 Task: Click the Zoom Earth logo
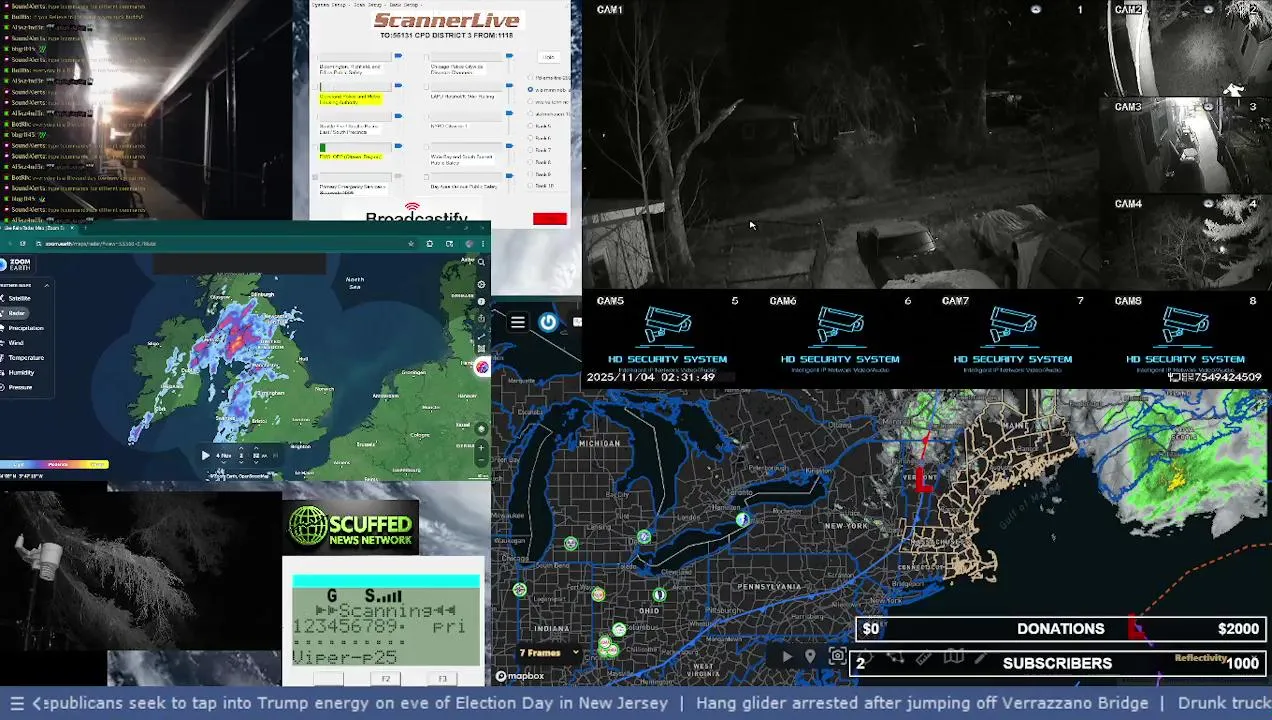coord(18,265)
